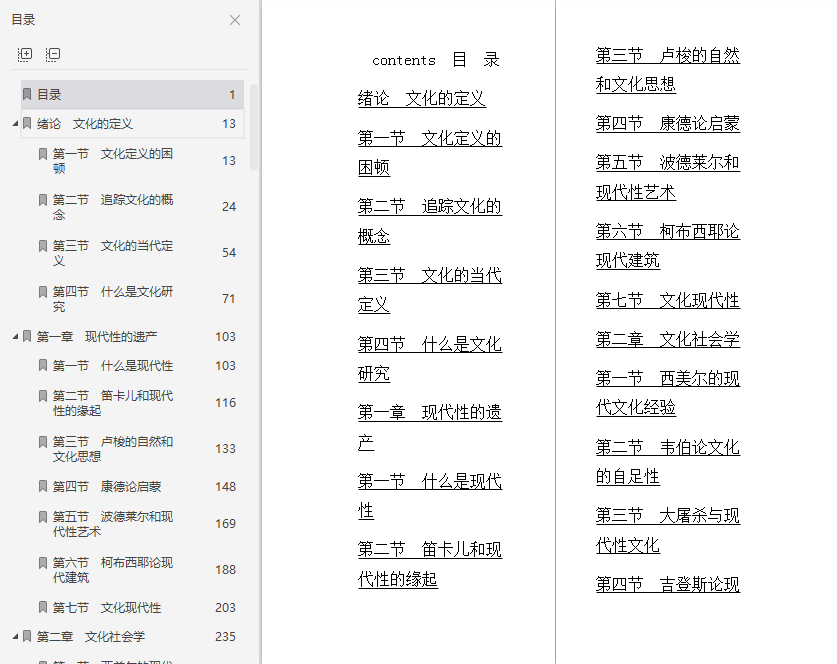Click page link 第四节 康德论启蒙
Screen dimensions: 837x664
(668, 124)
